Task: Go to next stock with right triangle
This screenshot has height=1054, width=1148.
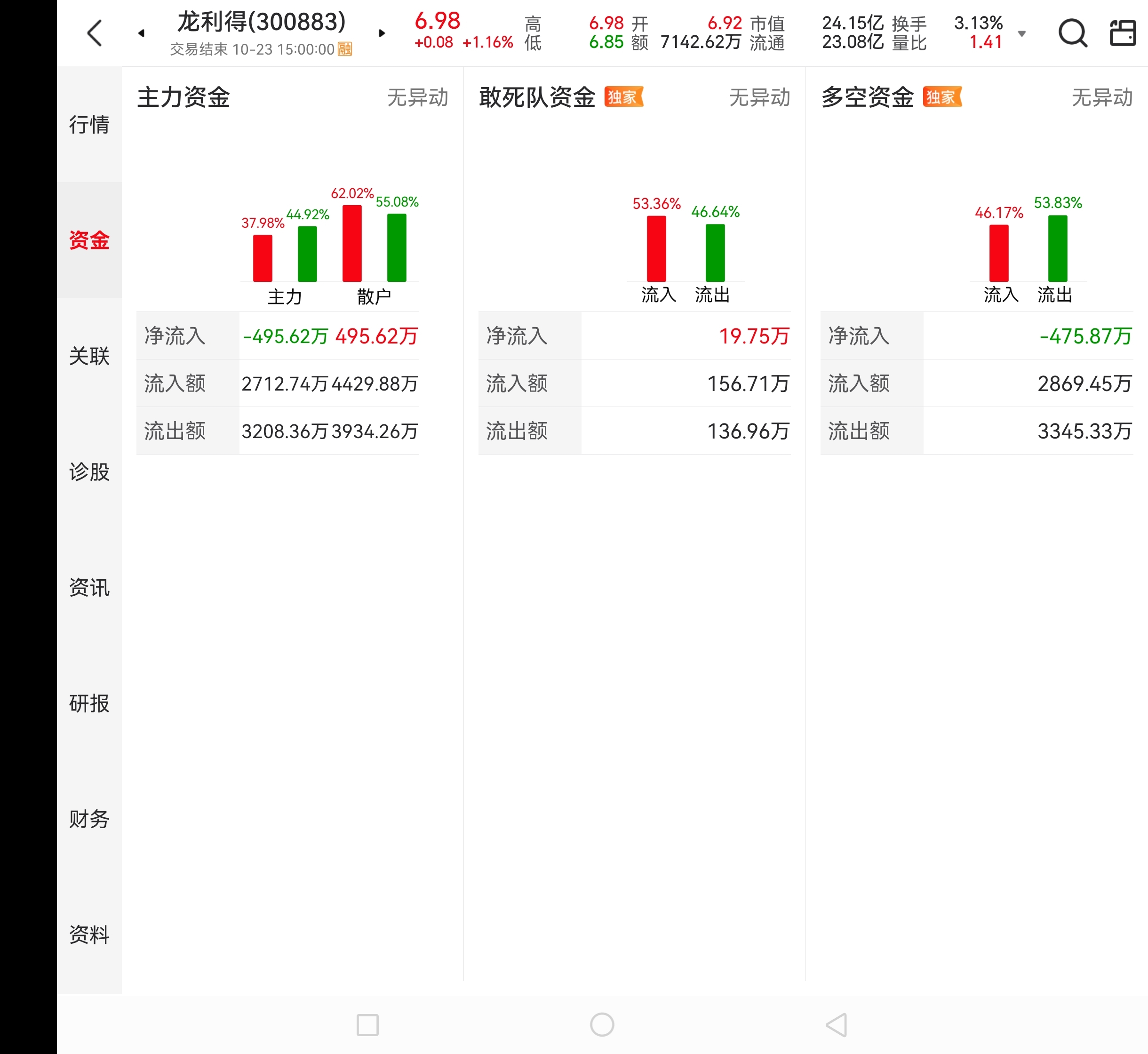Action: 382,33
